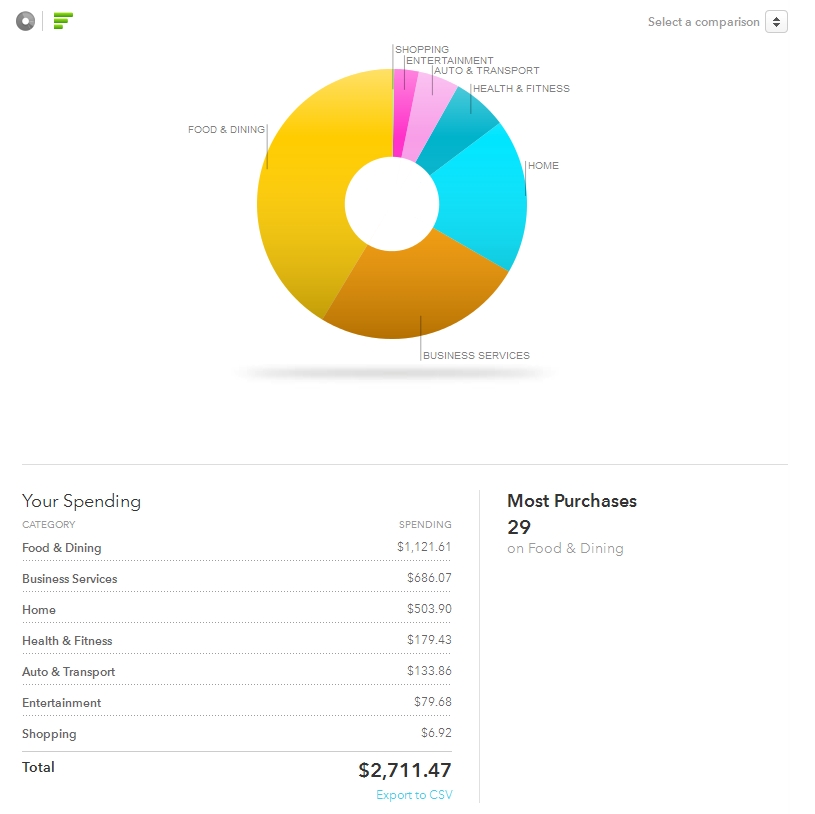Open the Entertainment category row
This screenshot has width=815, height=814.
click(236, 702)
